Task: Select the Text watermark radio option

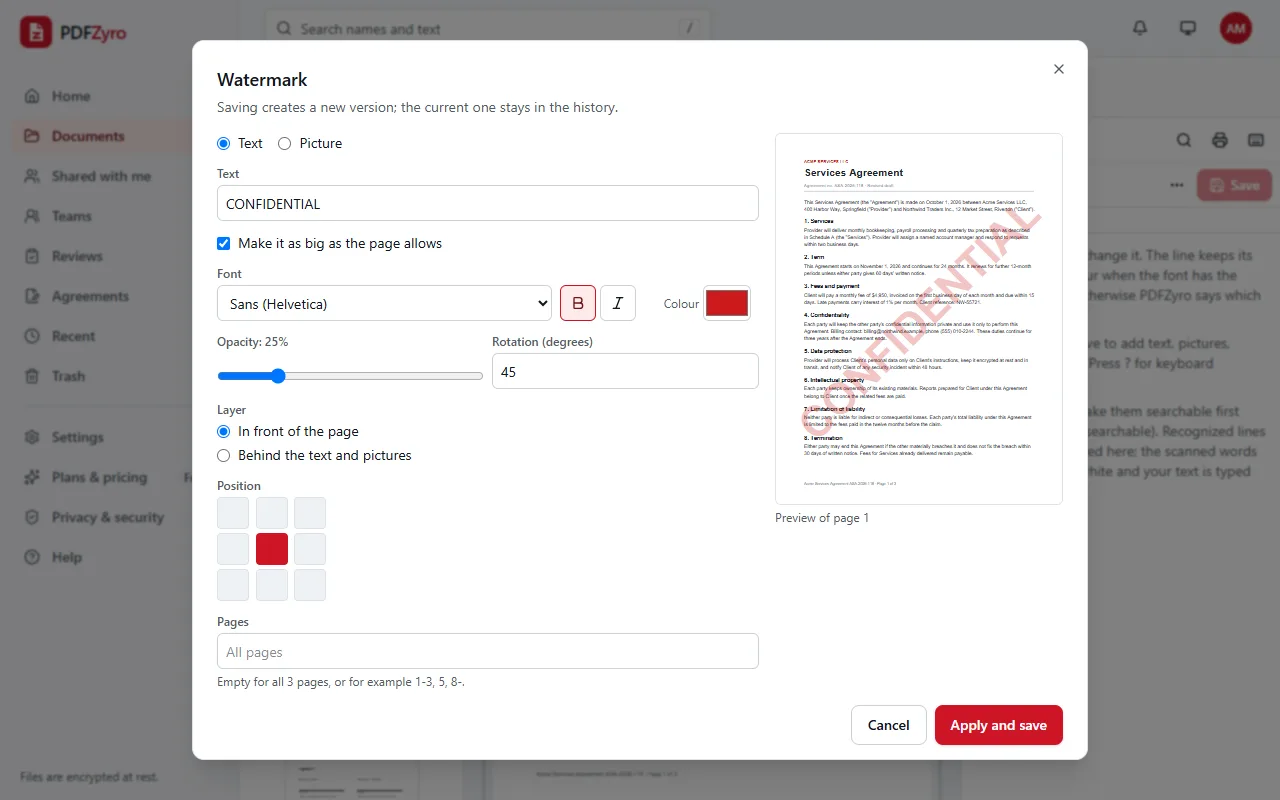Action: (223, 143)
